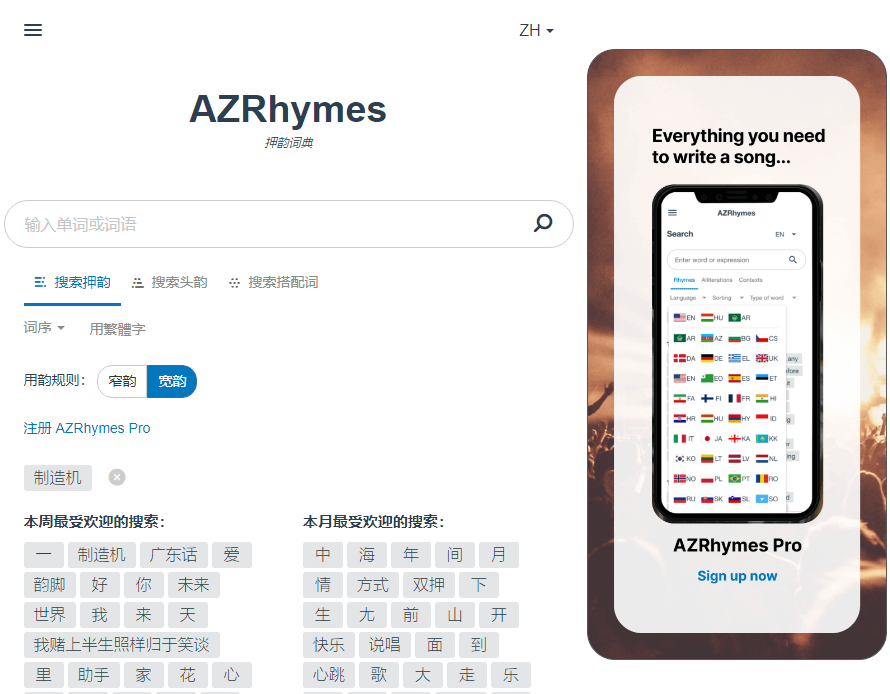Select monthly popular tag 间
The image size is (890, 694).
pyautogui.click(x=455, y=555)
